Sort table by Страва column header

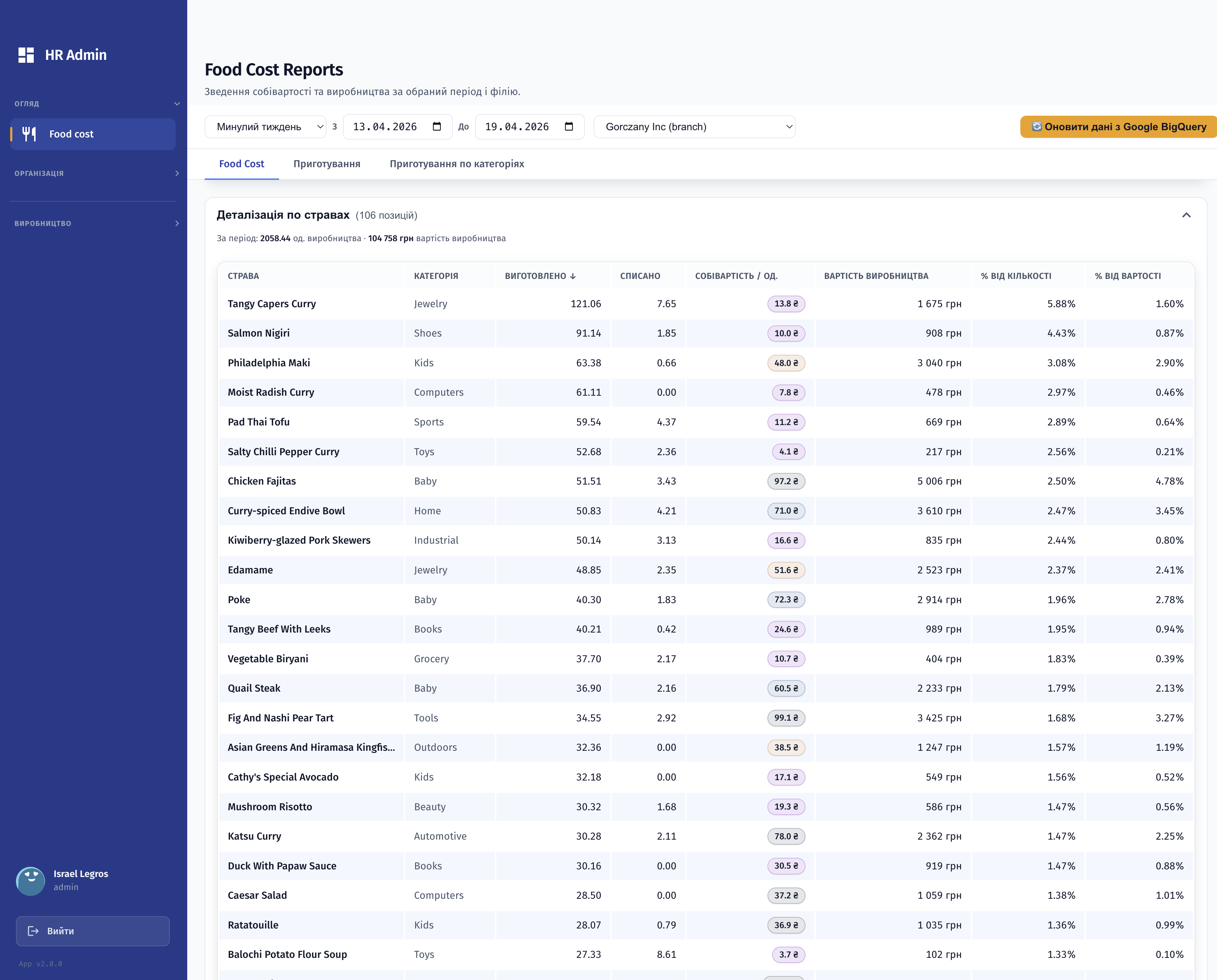point(243,276)
